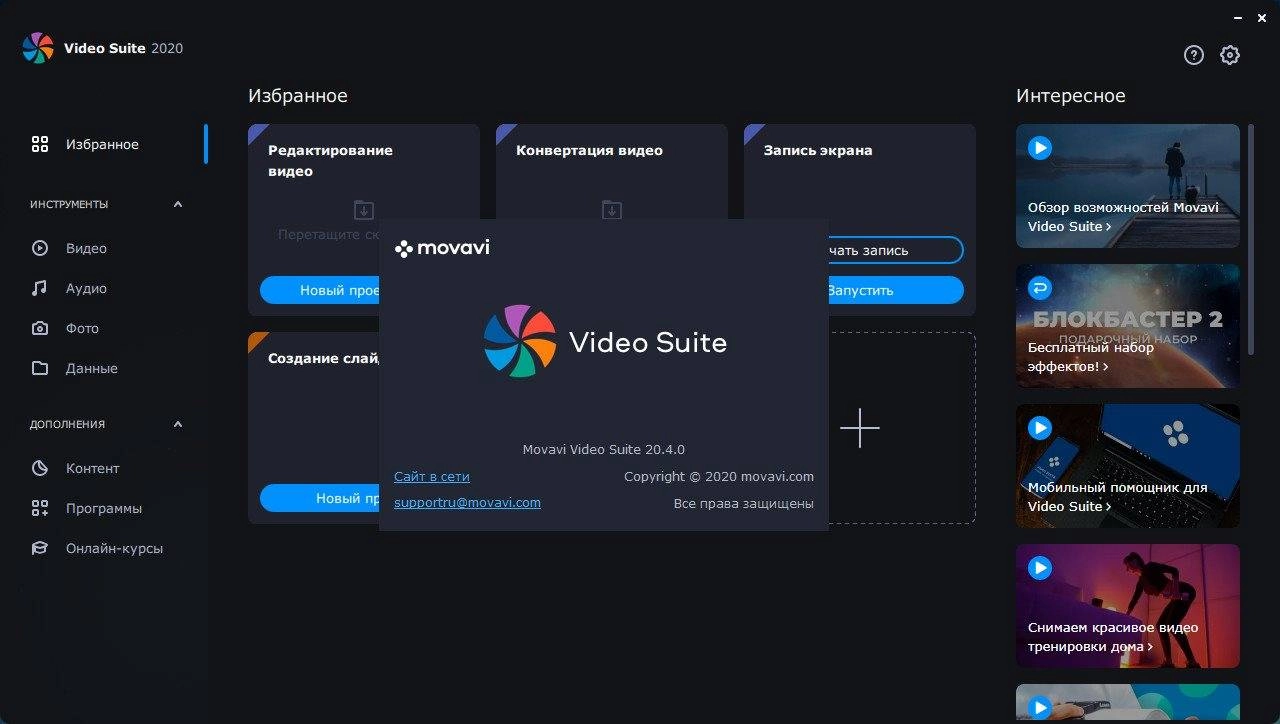Click the Онлайн-курсы graduation cap icon
1280x724 pixels.
pos(40,548)
